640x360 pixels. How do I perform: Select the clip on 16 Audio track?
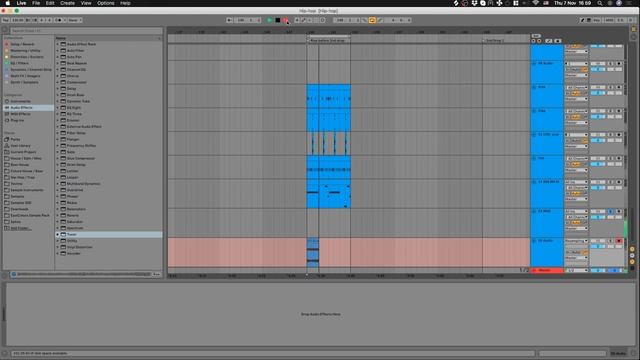(313, 253)
